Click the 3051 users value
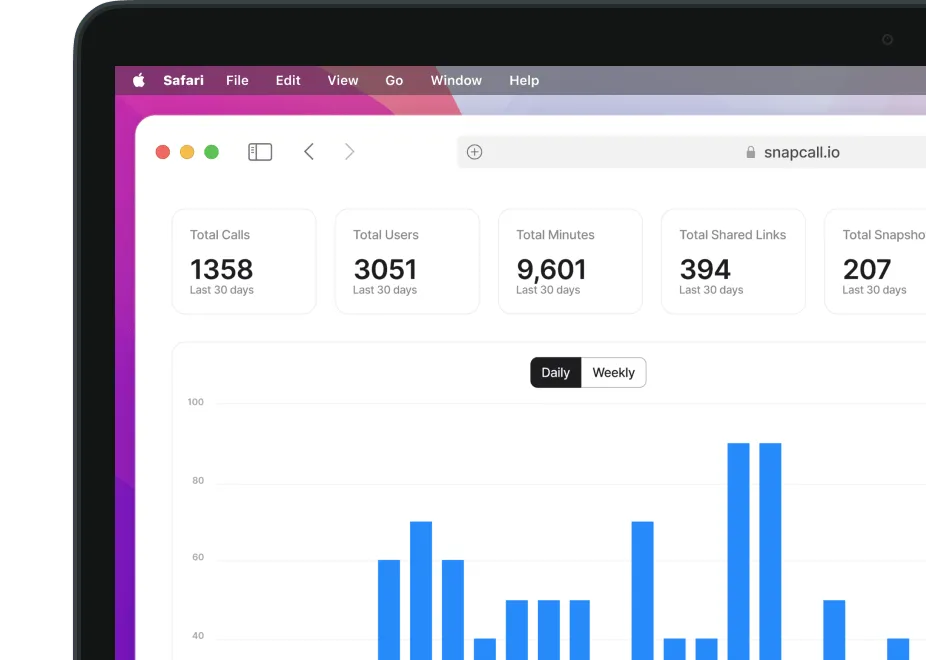Viewport: 926px width, 660px height. 385,270
